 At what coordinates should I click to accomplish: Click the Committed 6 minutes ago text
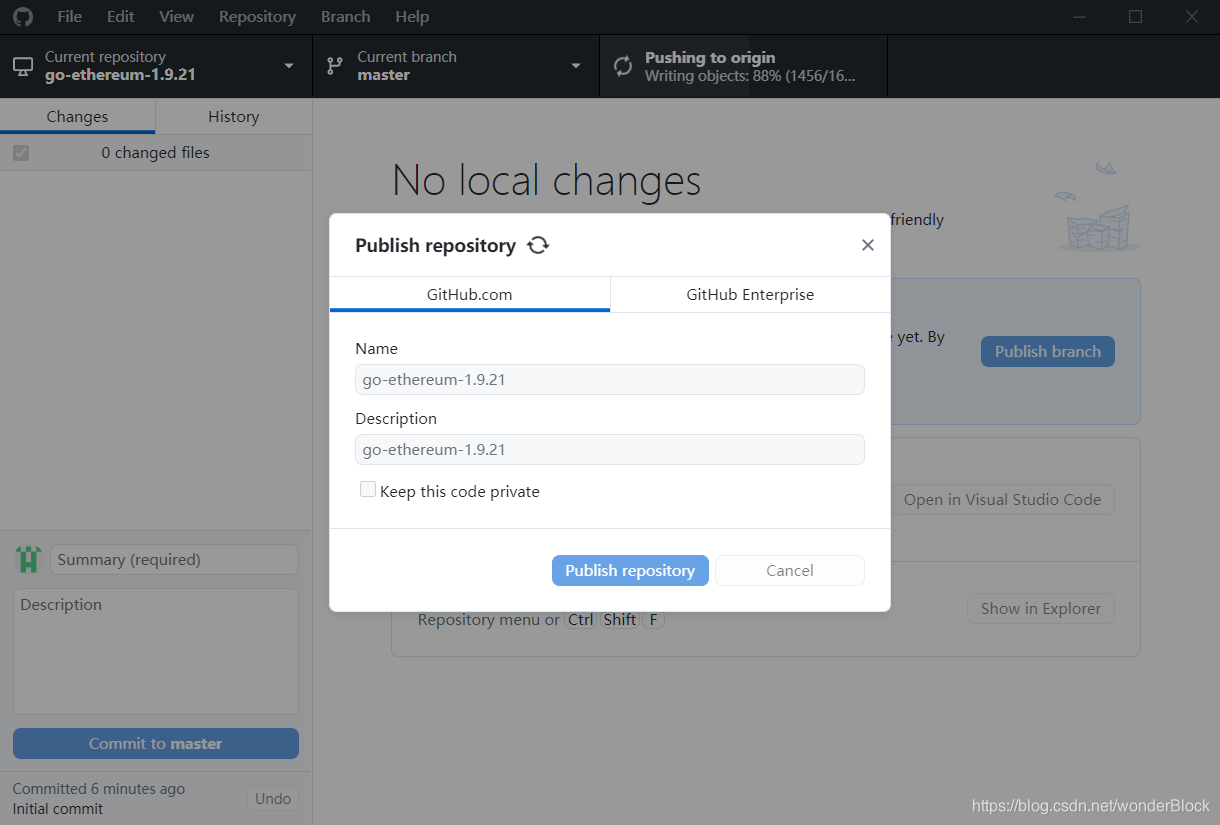[x=99, y=788]
